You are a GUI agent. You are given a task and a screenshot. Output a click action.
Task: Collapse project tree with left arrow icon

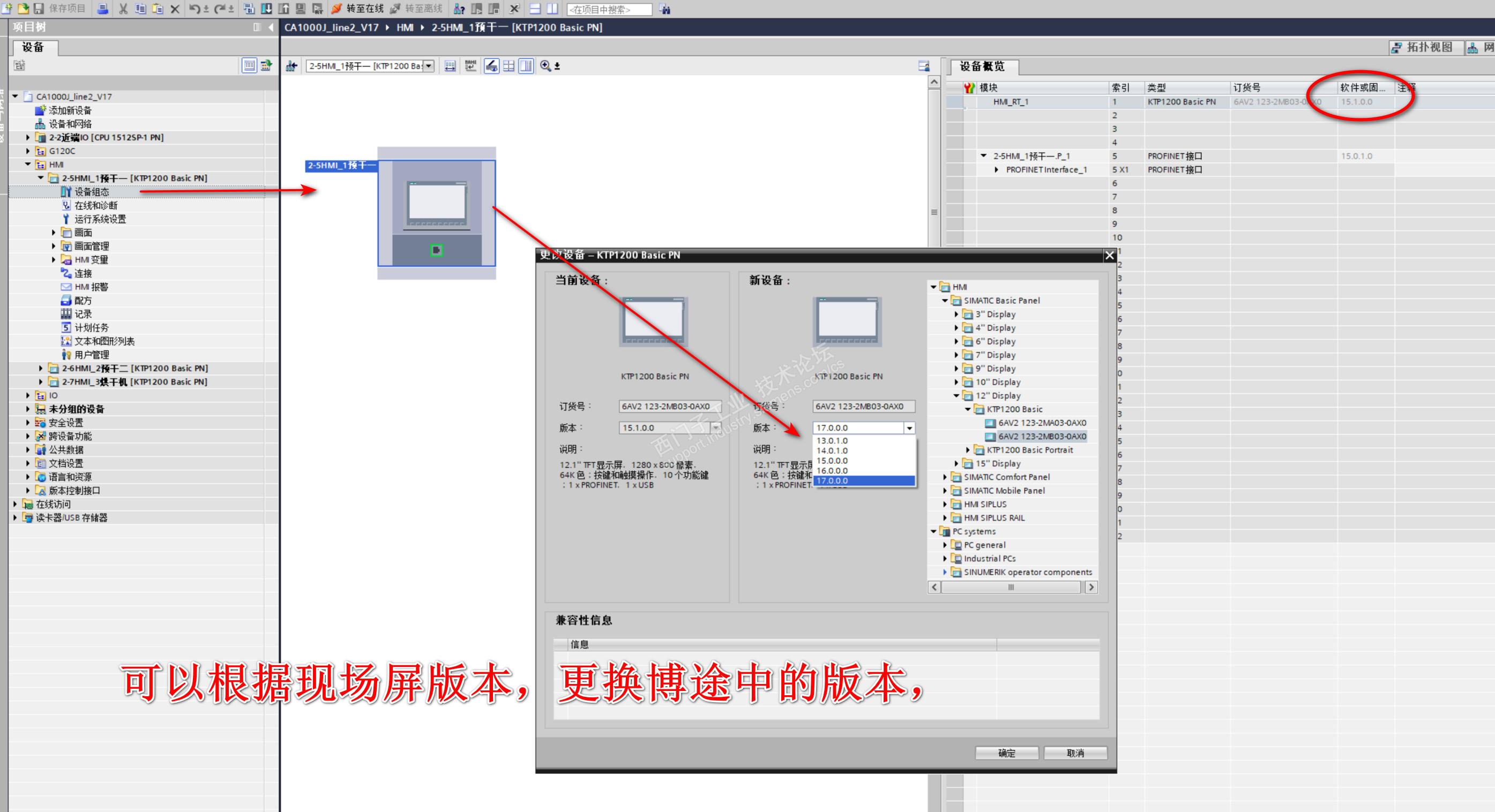pyautogui.click(x=271, y=27)
